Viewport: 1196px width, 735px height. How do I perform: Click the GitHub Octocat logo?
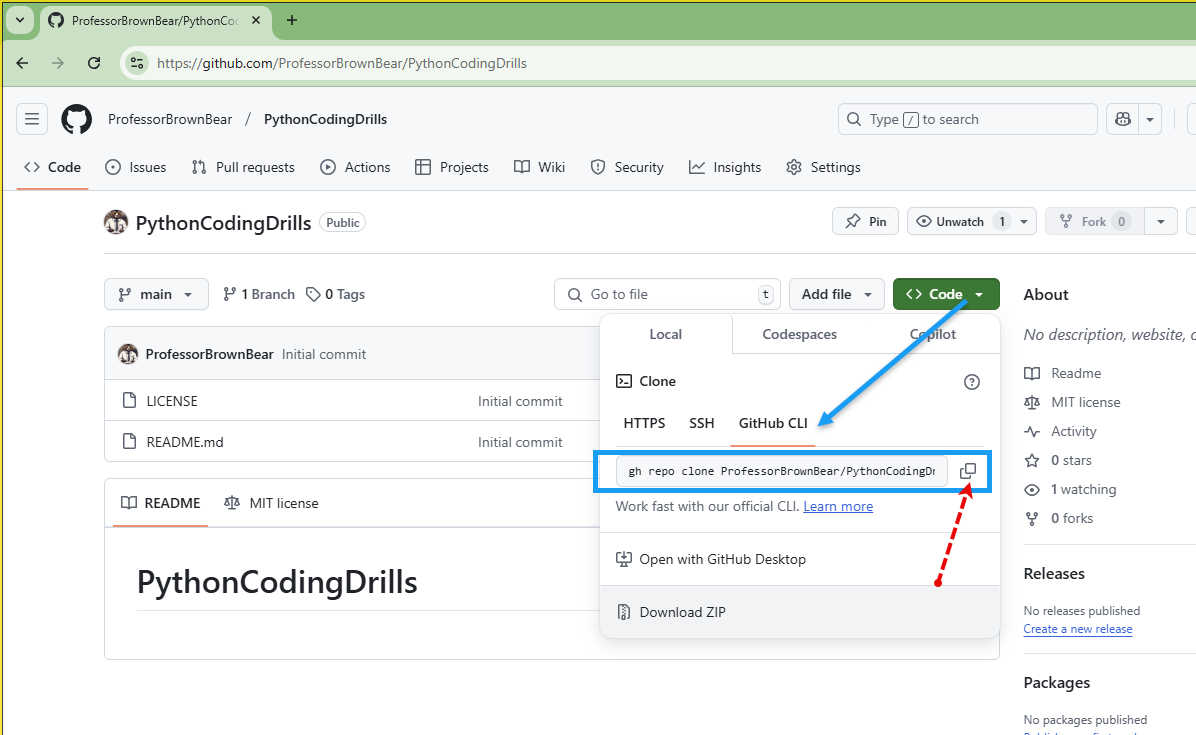(x=76, y=120)
